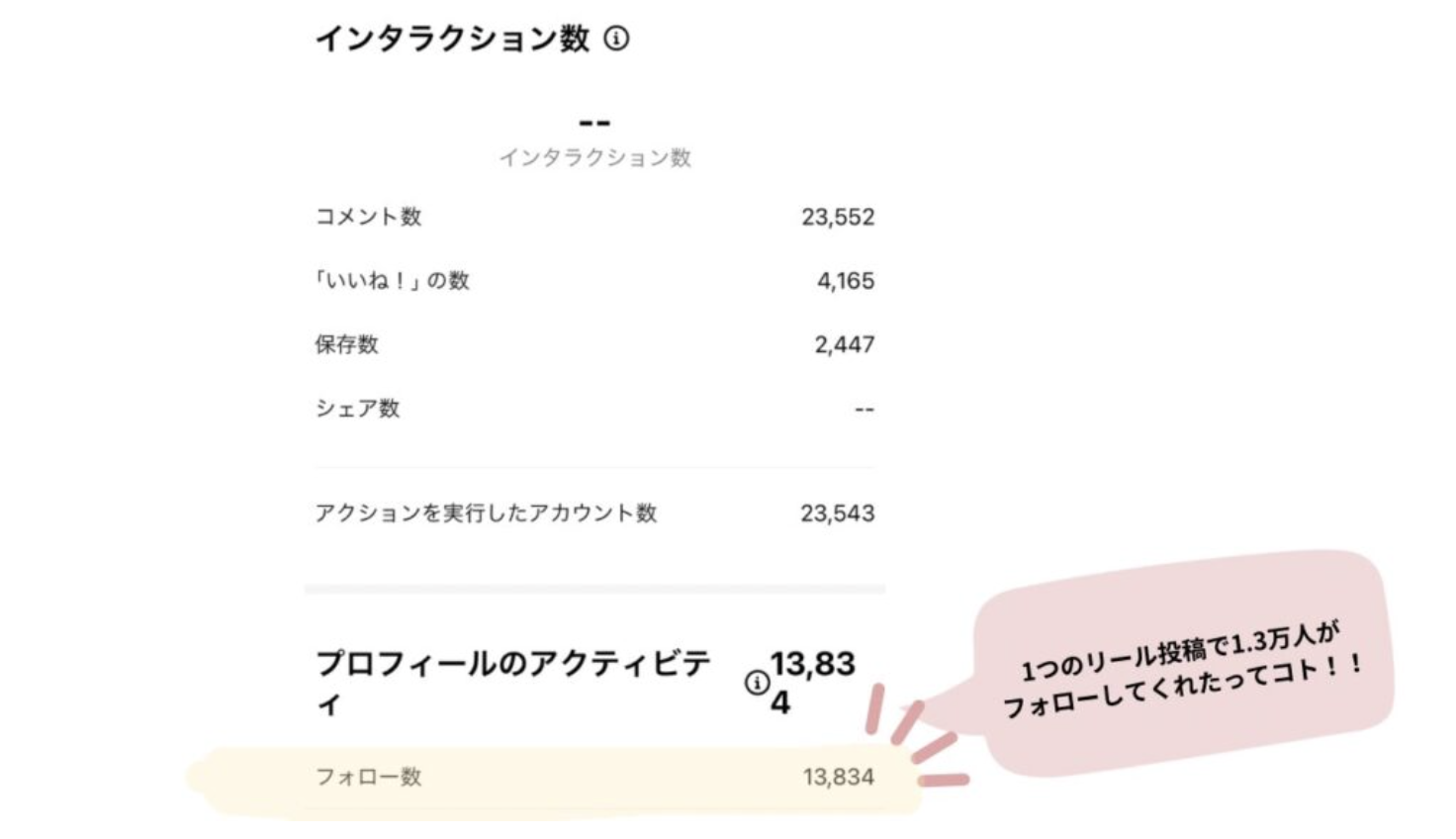Click the bold 13,834 profile activity total
The height and width of the screenshot is (839, 1456).
coord(812,681)
